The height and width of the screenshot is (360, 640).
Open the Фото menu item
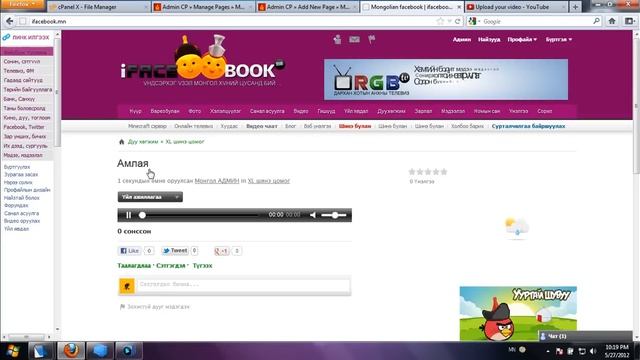tap(195, 111)
